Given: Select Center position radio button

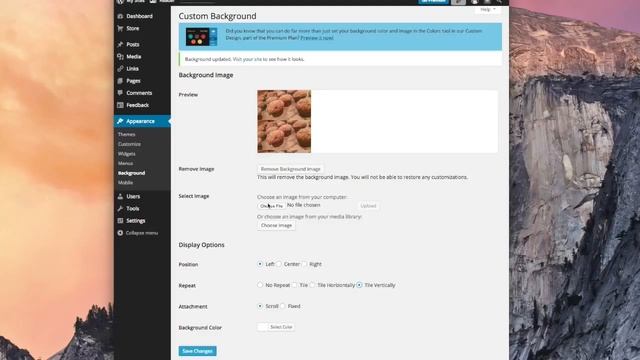Looking at the screenshot, I should (x=279, y=264).
